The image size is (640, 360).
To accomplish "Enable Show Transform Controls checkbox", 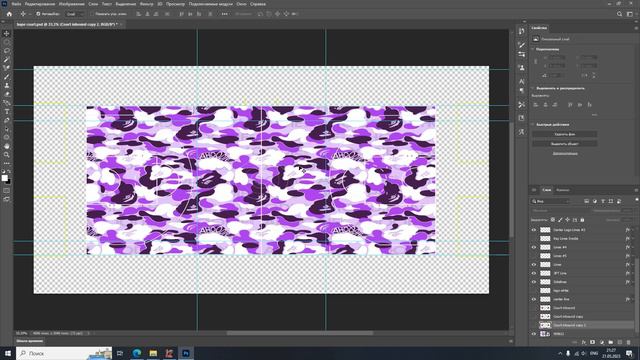I will click(92, 14).
